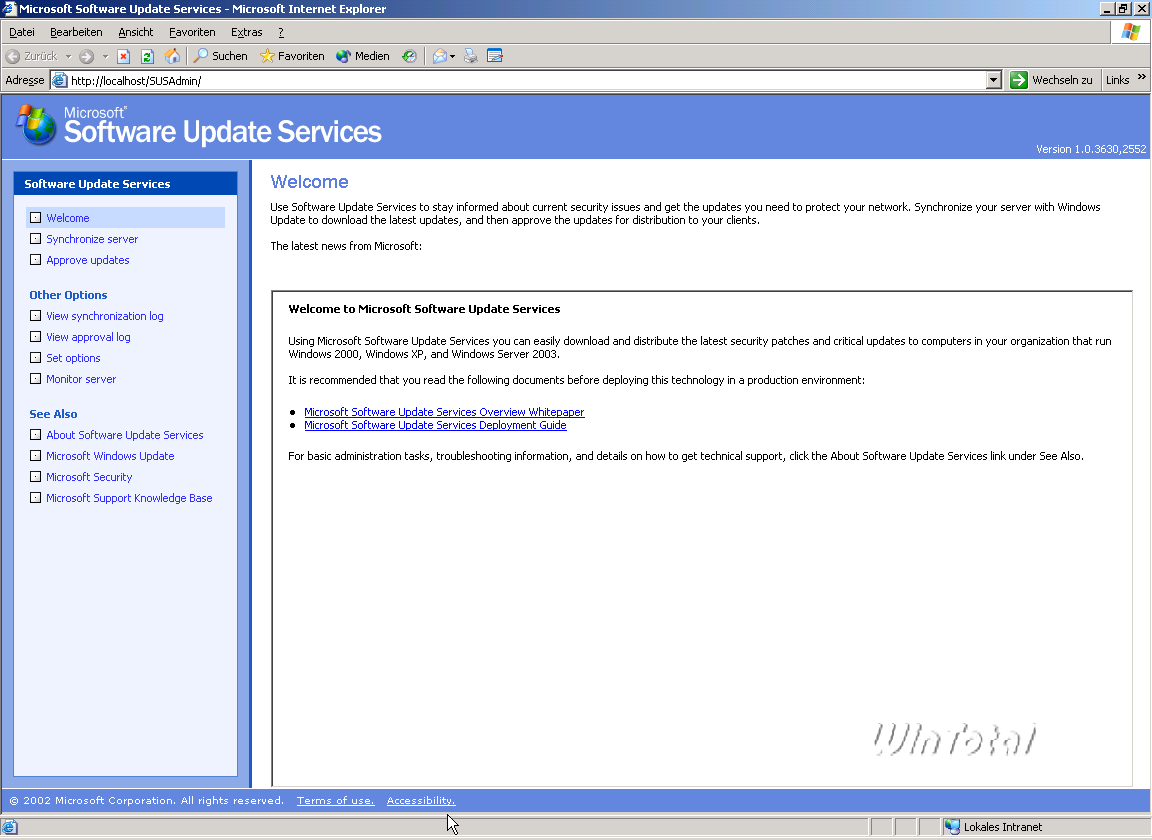Screen dimensions: 1152x840
Task: Click the Links toolbar label
Action: (1117, 80)
